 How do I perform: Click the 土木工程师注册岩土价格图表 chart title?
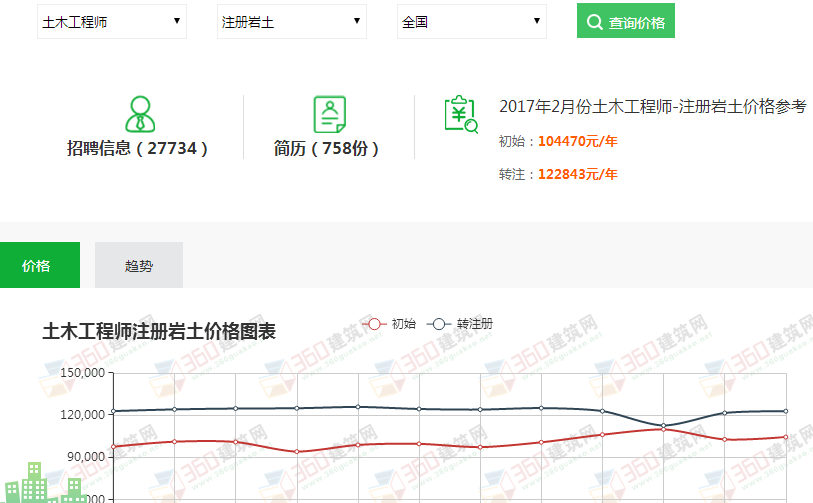pos(159,332)
